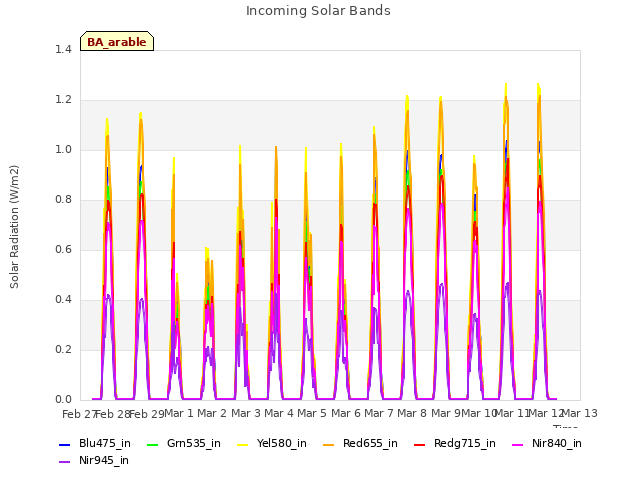Click the BA_arable site label

pos(117,42)
